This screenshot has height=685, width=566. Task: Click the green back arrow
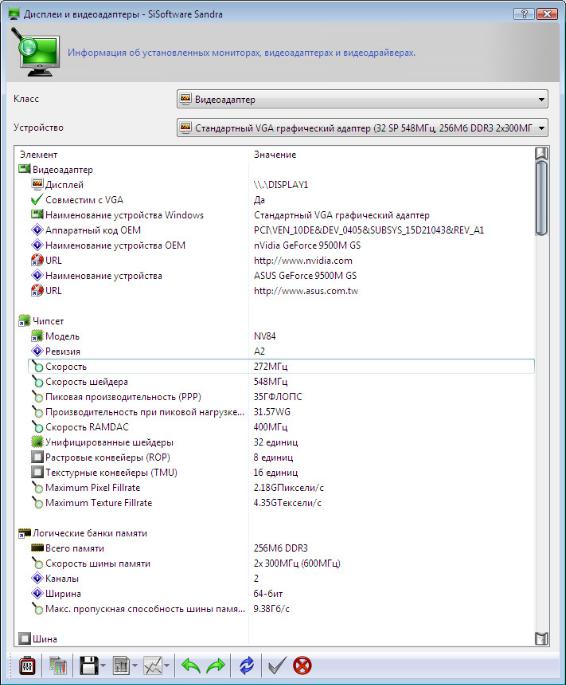point(191,666)
